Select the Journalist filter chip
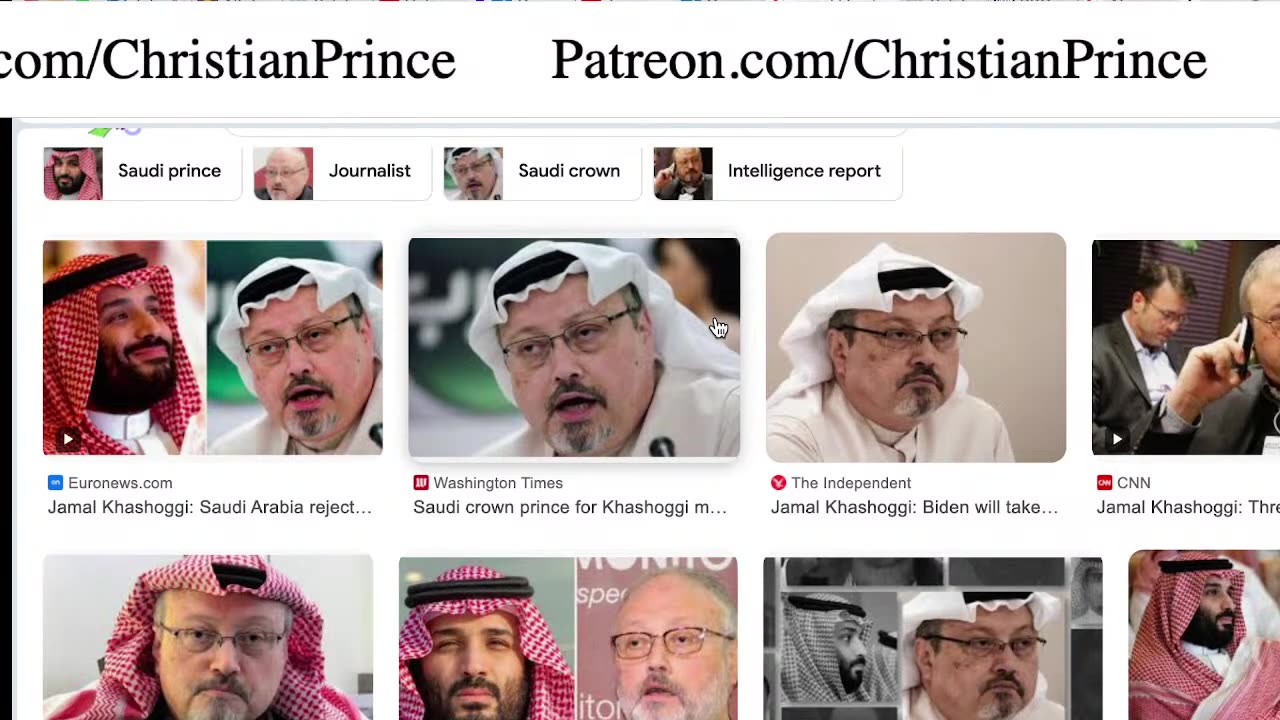 [x=342, y=172]
